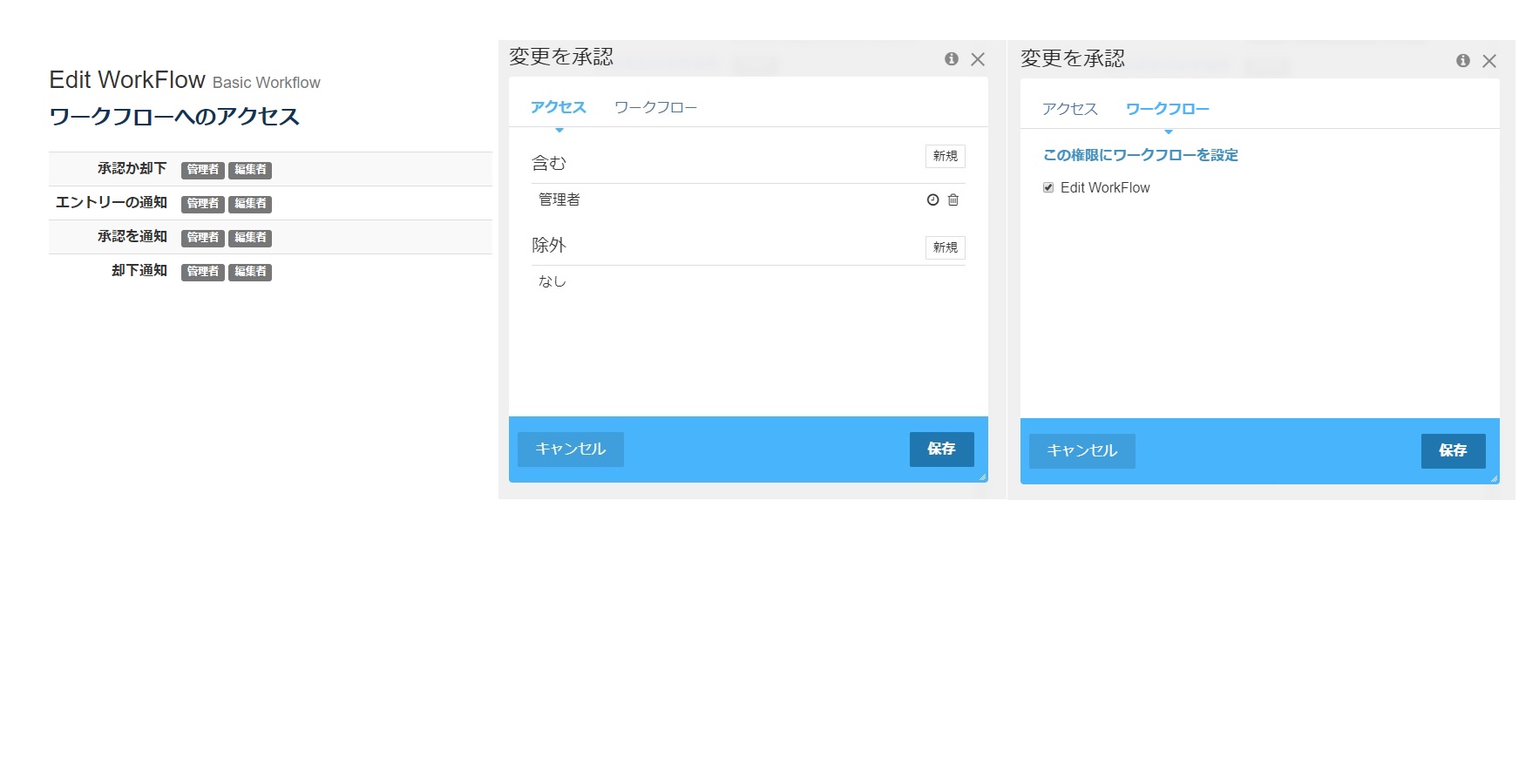Click the ワークフローへのアクセス heading
This screenshot has width=1539, height=784.
(x=174, y=117)
